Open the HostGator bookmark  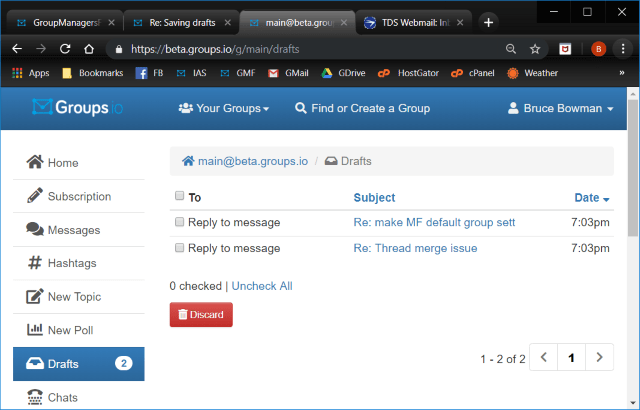click(408, 73)
